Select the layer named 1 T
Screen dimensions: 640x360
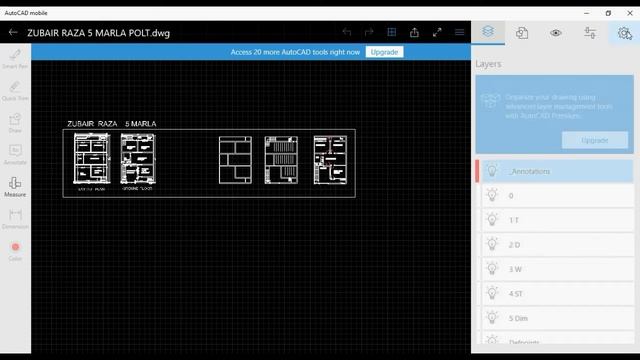coord(514,220)
